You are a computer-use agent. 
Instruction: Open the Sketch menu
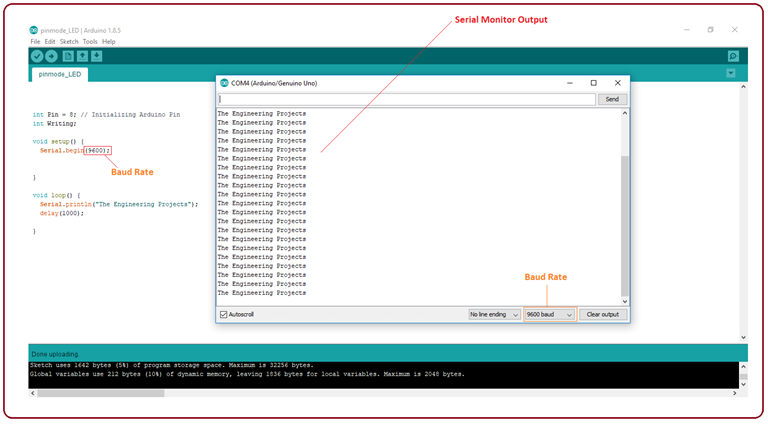(x=68, y=41)
